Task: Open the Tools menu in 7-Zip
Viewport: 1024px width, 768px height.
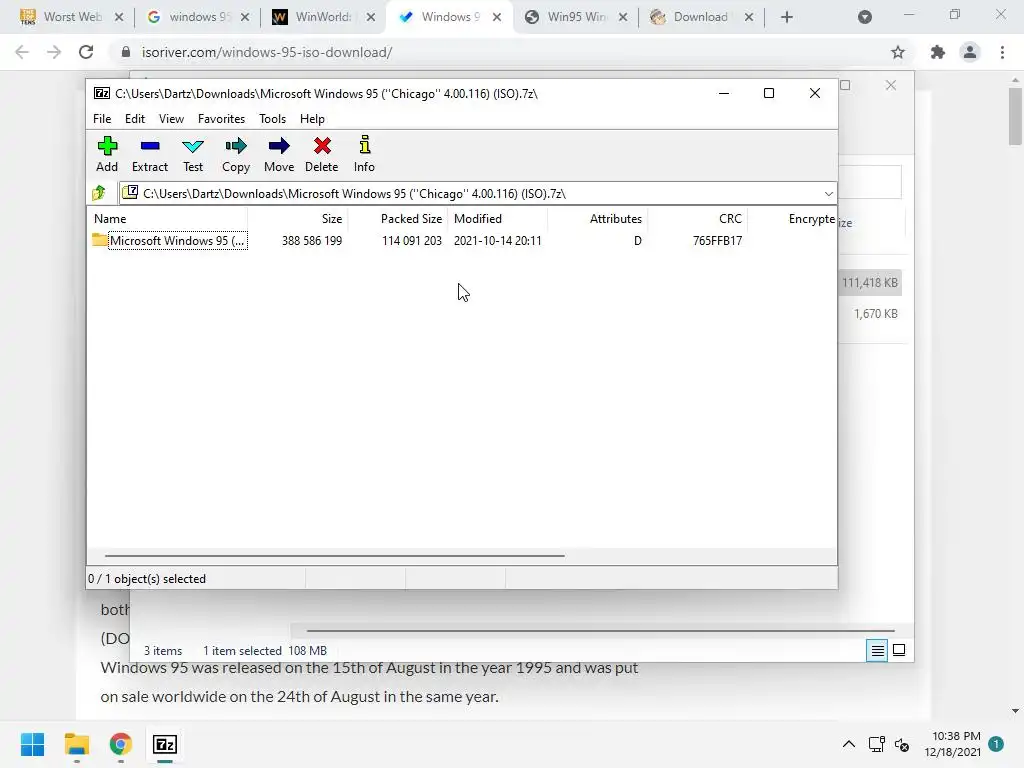Action: click(x=272, y=119)
